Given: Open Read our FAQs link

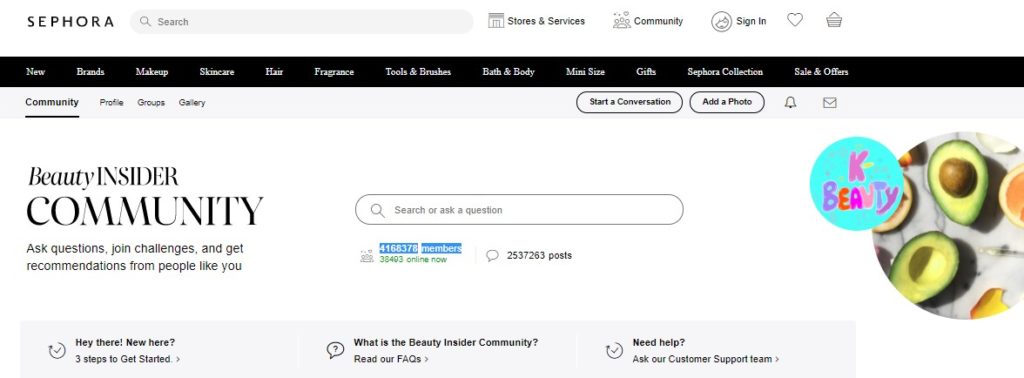Looking at the screenshot, I should tap(391, 359).
